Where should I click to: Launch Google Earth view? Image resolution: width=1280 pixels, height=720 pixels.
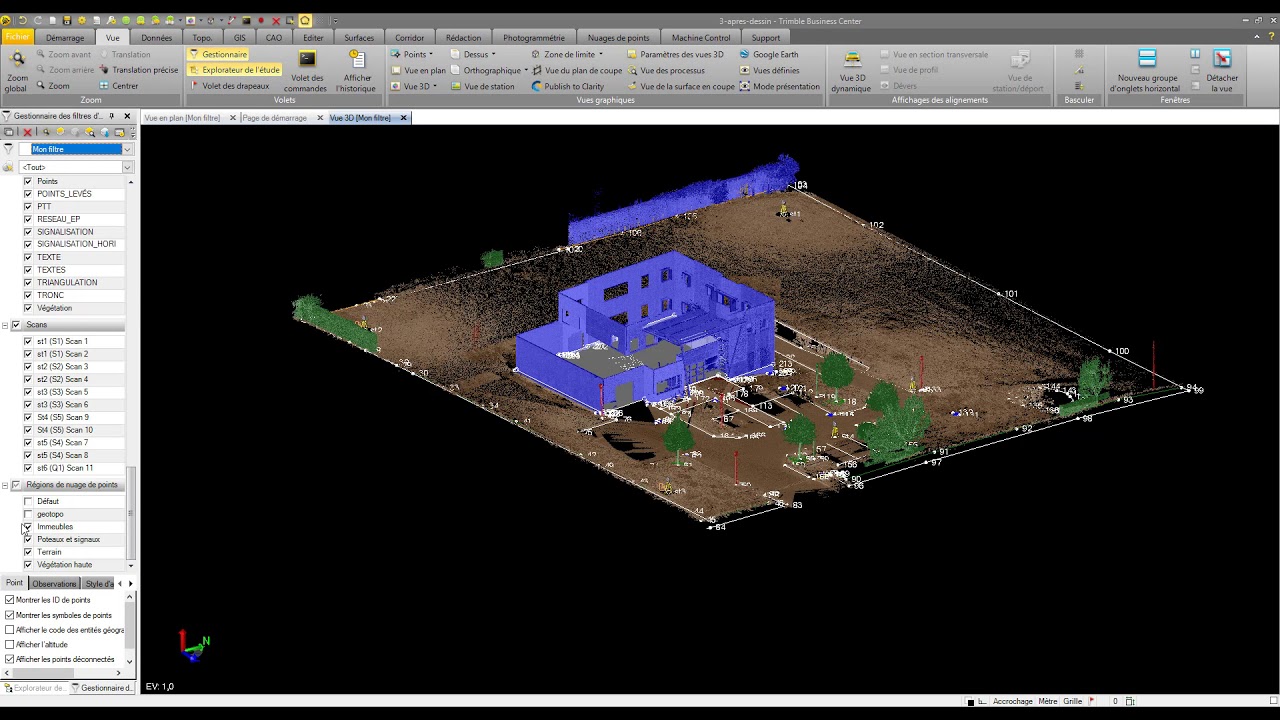pos(769,54)
